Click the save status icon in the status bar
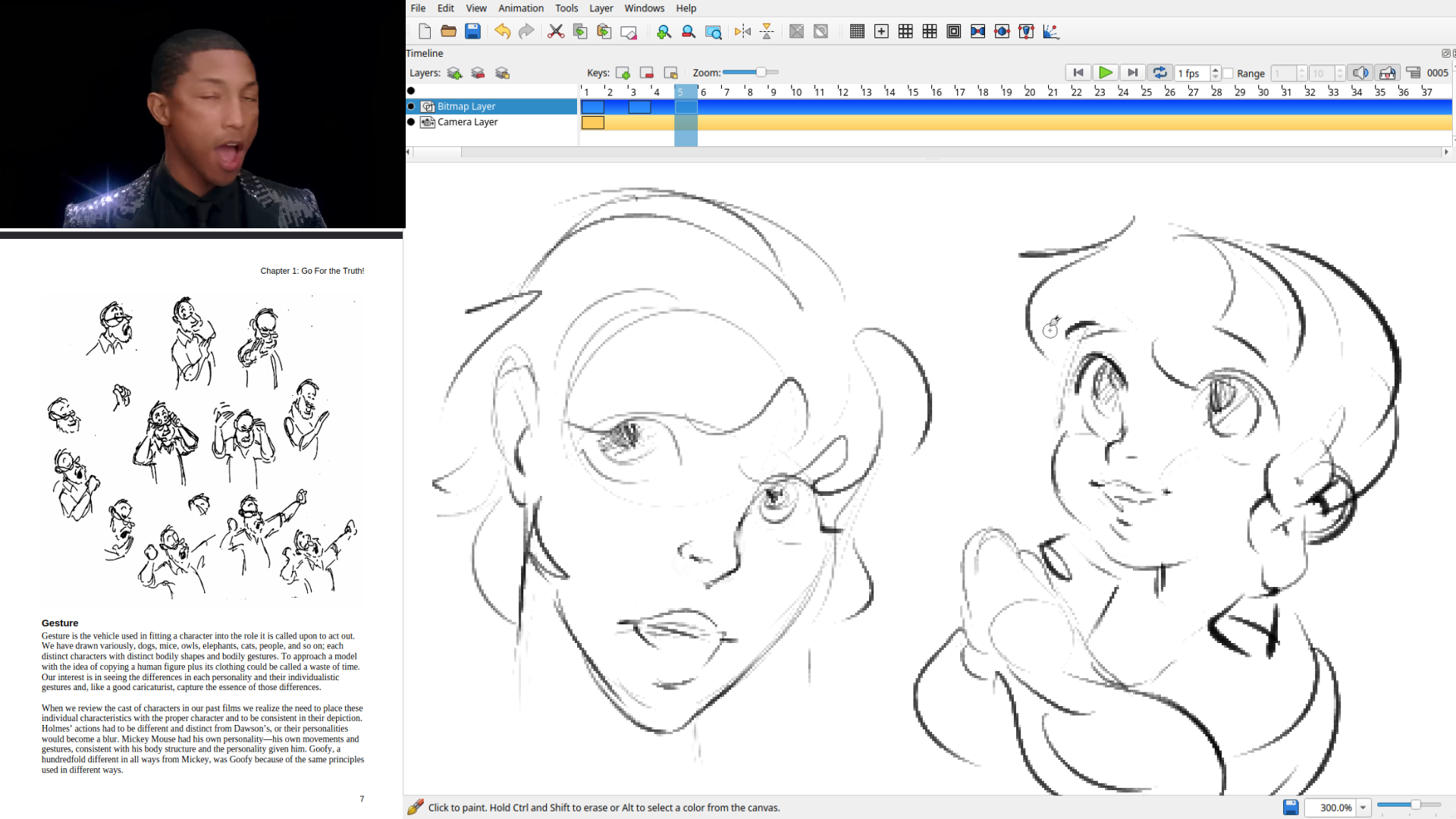The height and width of the screenshot is (819, 1456). pos(1291,808)
